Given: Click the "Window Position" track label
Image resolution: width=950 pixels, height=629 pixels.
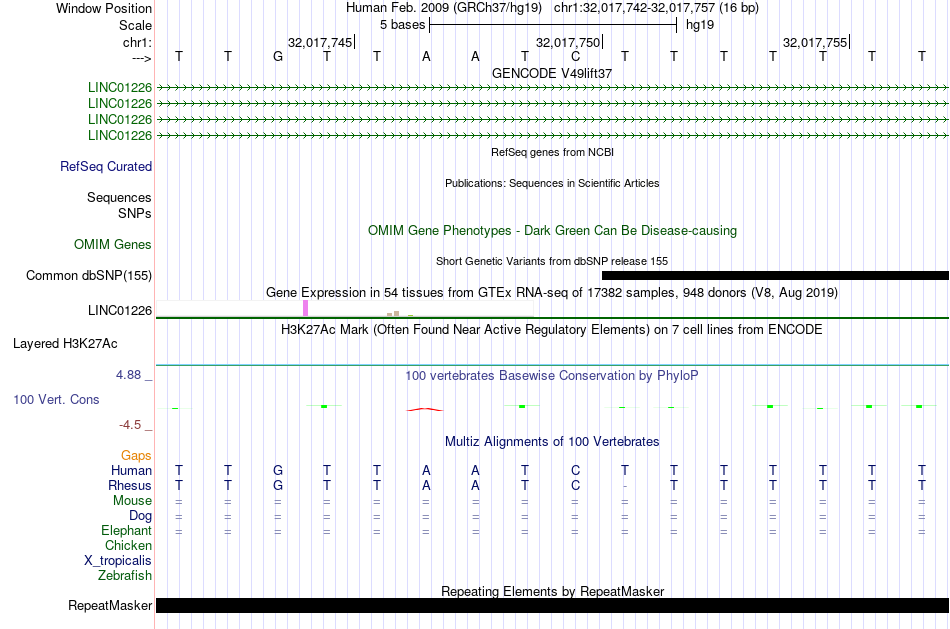Looking at the screenshot, I should point(104,8).
